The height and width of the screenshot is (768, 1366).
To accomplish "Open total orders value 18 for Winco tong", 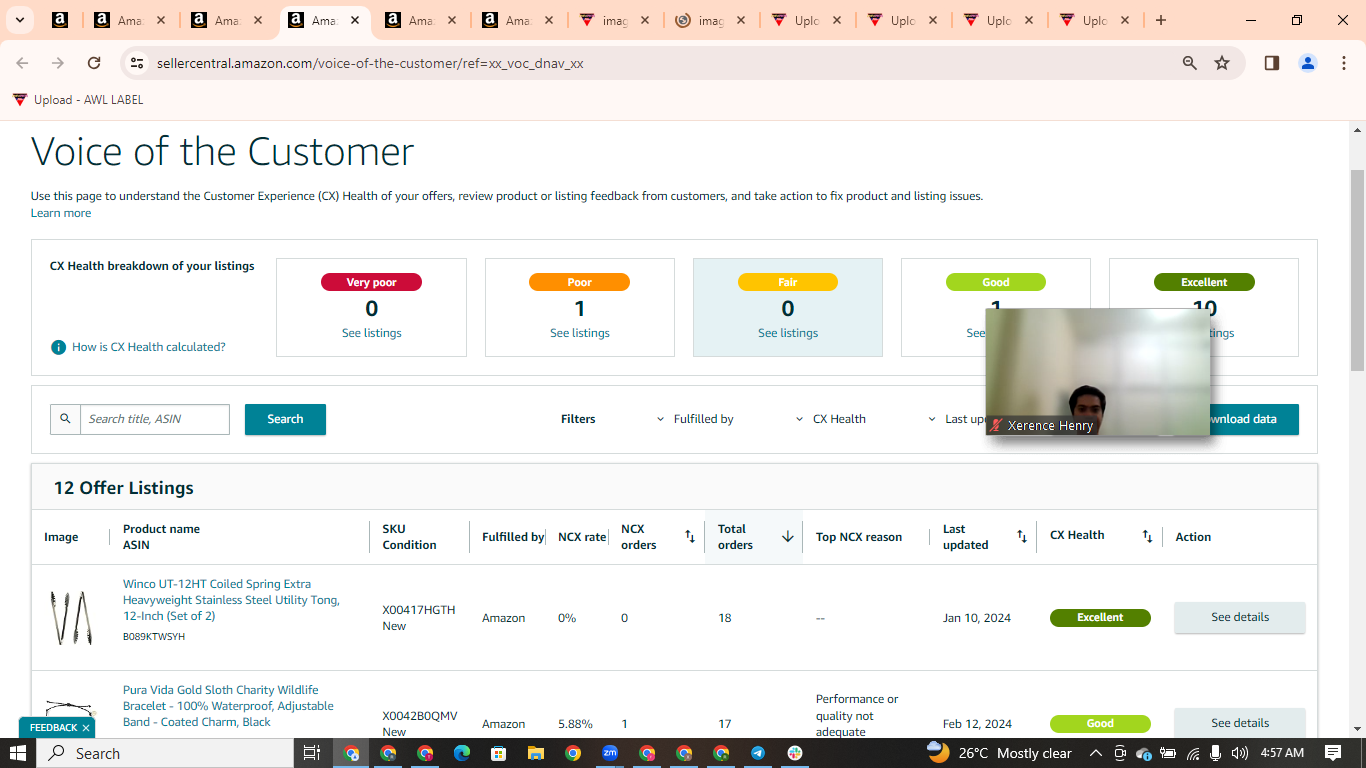I will pyautogui.click(x=725, y=618).
